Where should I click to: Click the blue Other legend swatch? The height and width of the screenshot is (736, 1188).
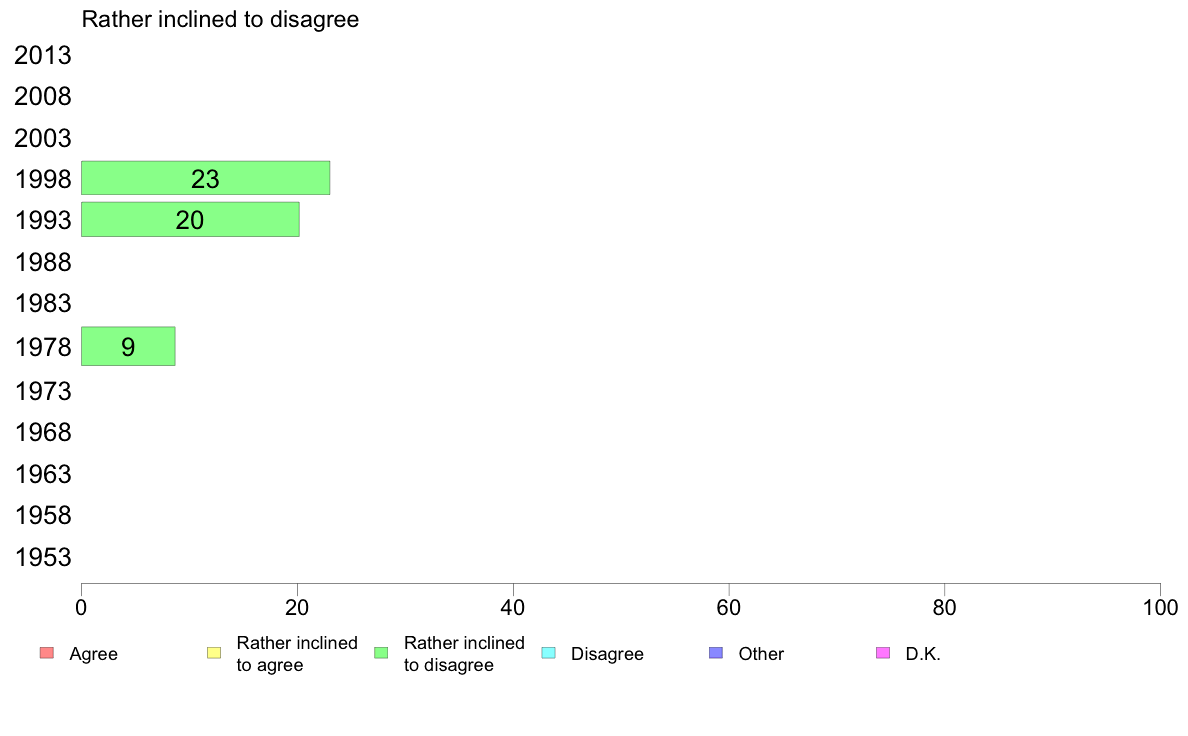pyautogui.click(x=716, y=653)
